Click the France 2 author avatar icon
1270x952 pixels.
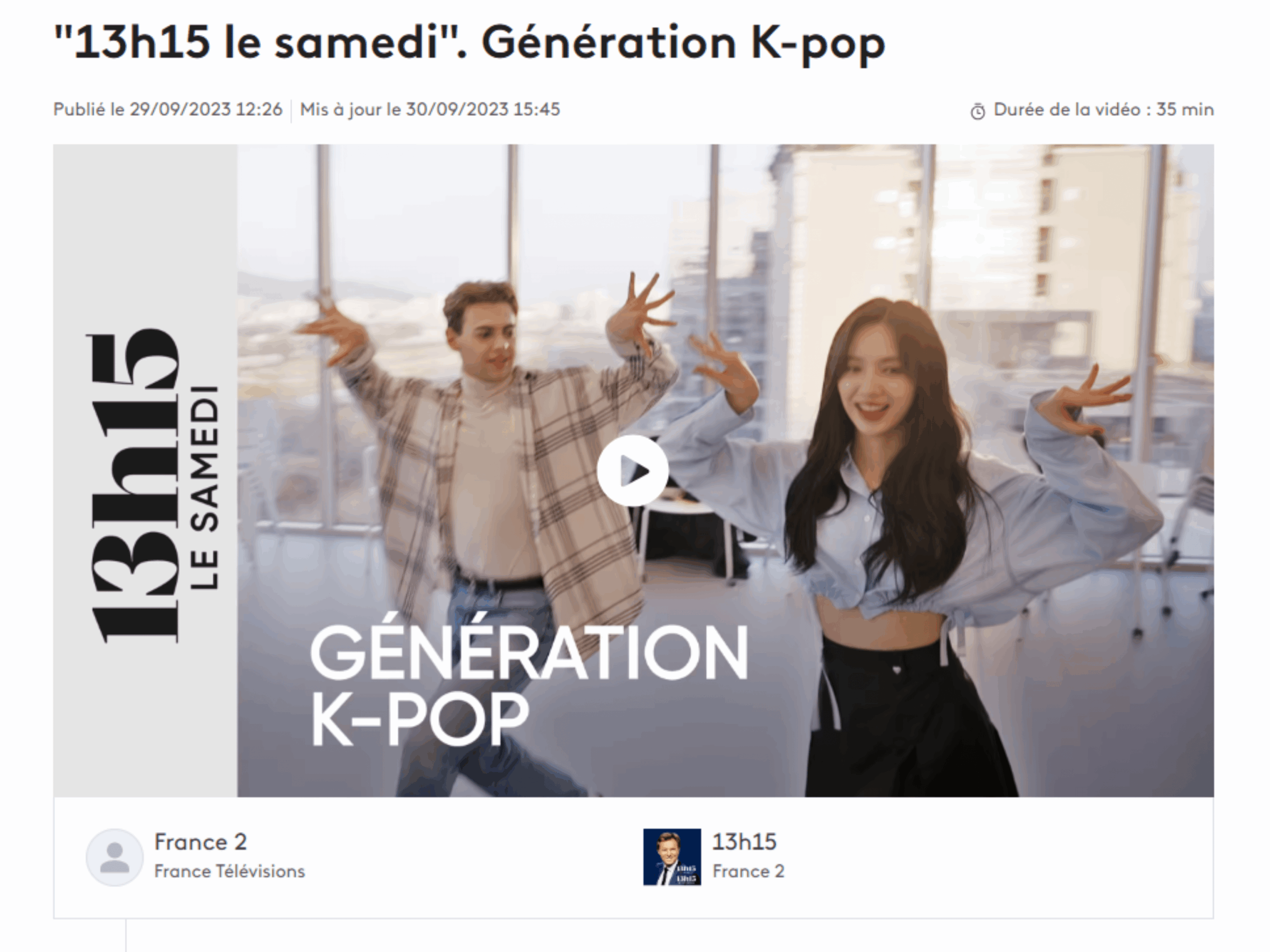pos(115,857)
